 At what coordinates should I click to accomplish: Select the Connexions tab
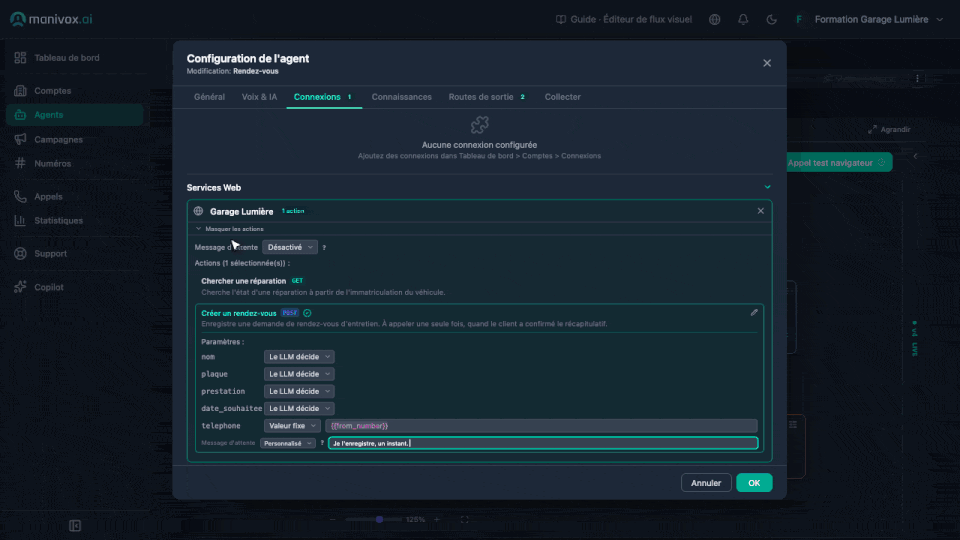(323, 97)
